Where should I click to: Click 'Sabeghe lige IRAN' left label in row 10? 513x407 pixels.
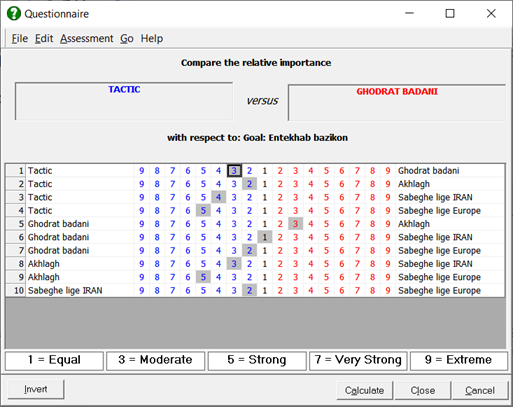(x=65, y=291)
